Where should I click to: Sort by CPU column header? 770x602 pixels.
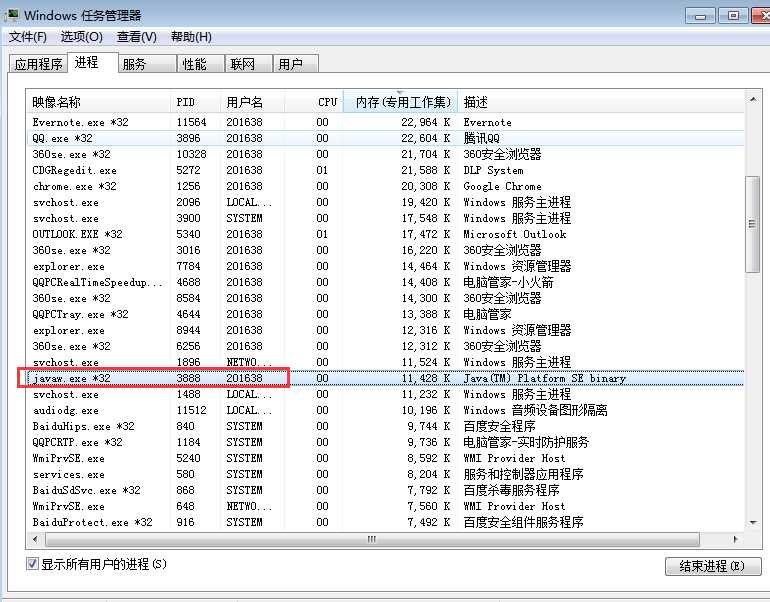click(x=313, y=102)
